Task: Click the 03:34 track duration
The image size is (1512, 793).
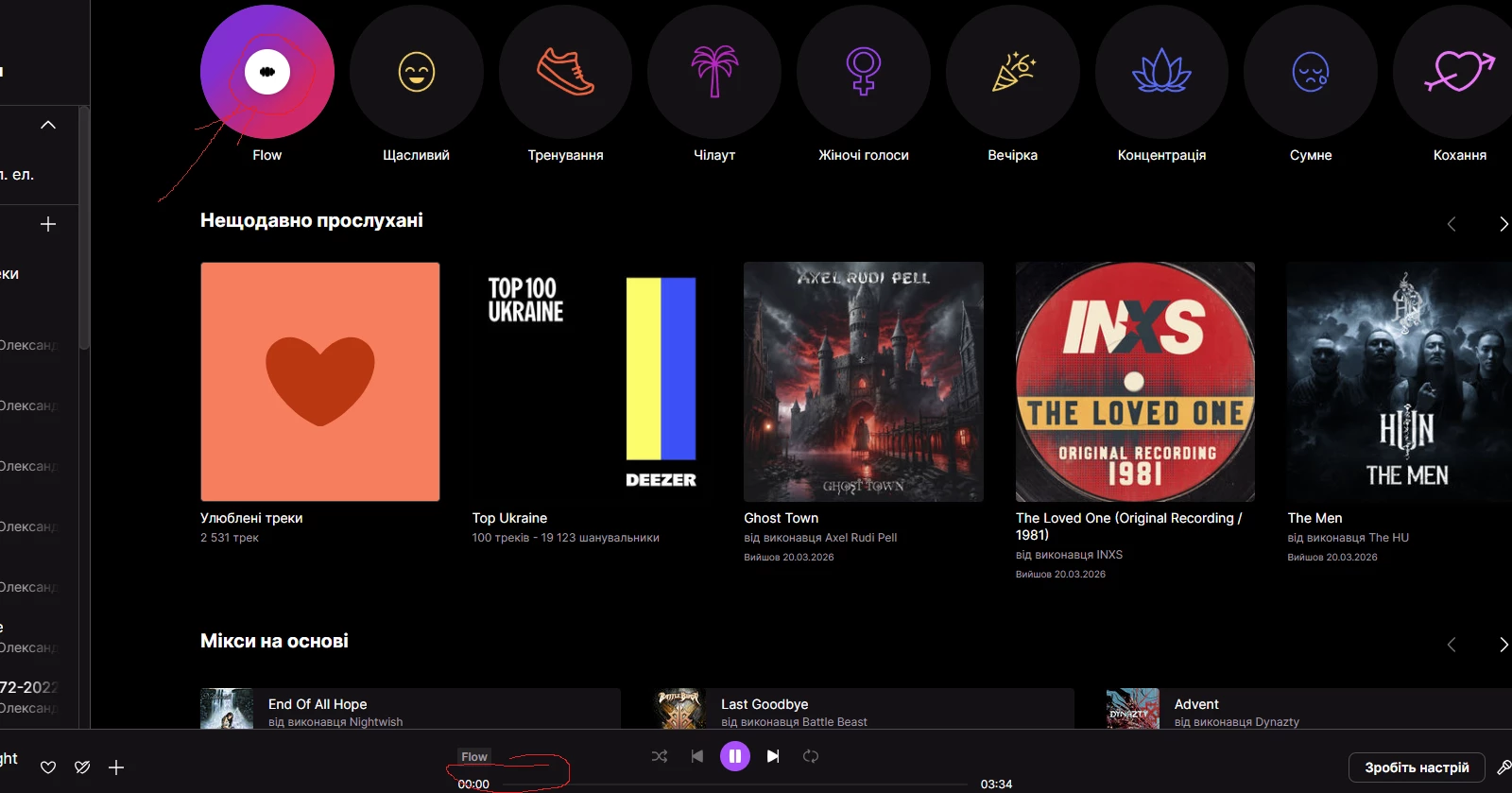Action: pyautogui.click(x=996, y=784)
